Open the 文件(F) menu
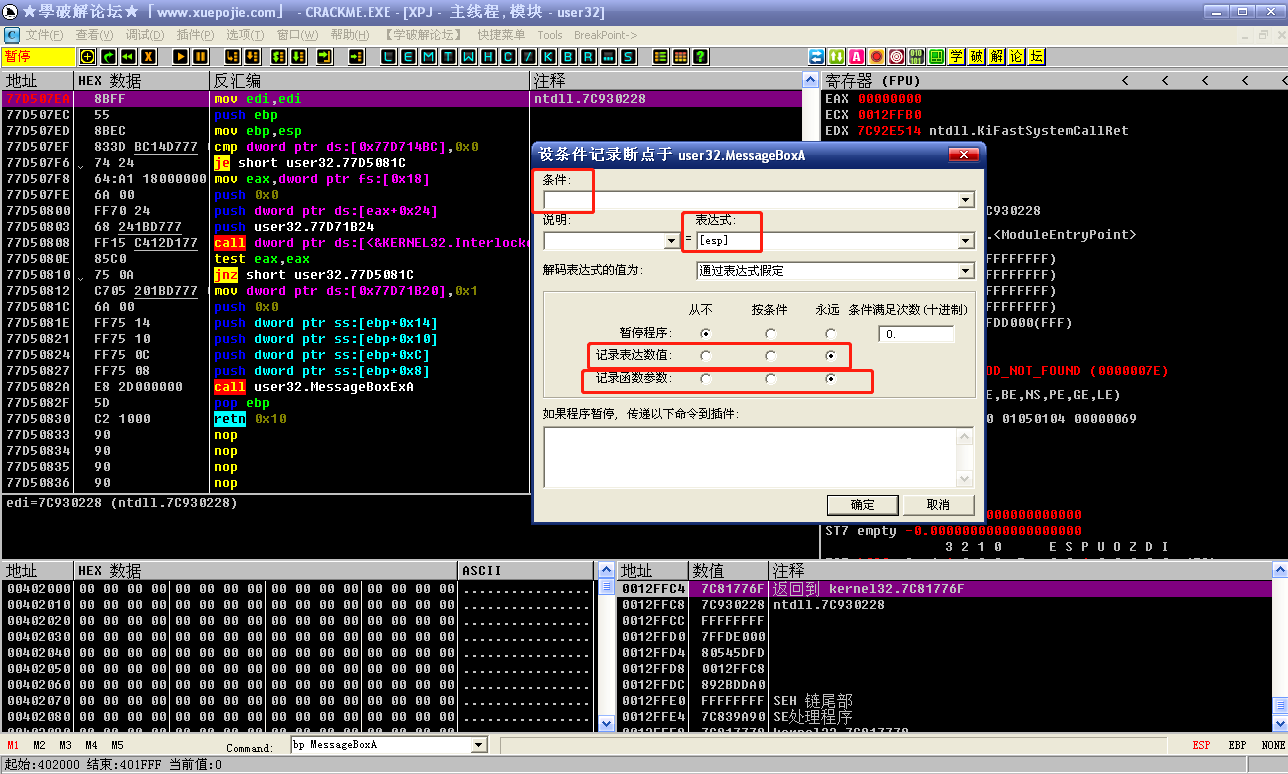 click(44, 35)
